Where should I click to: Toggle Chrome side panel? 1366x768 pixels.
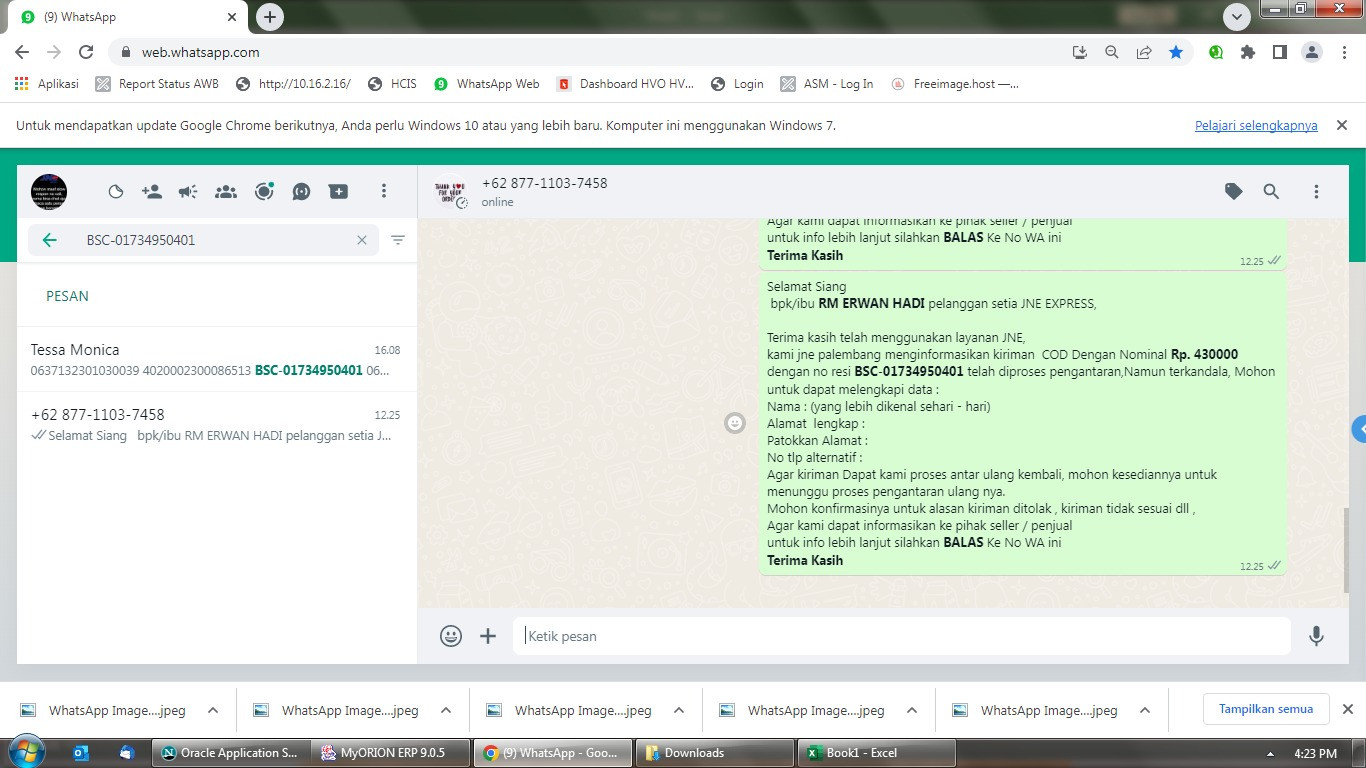tap(1280, 52)
